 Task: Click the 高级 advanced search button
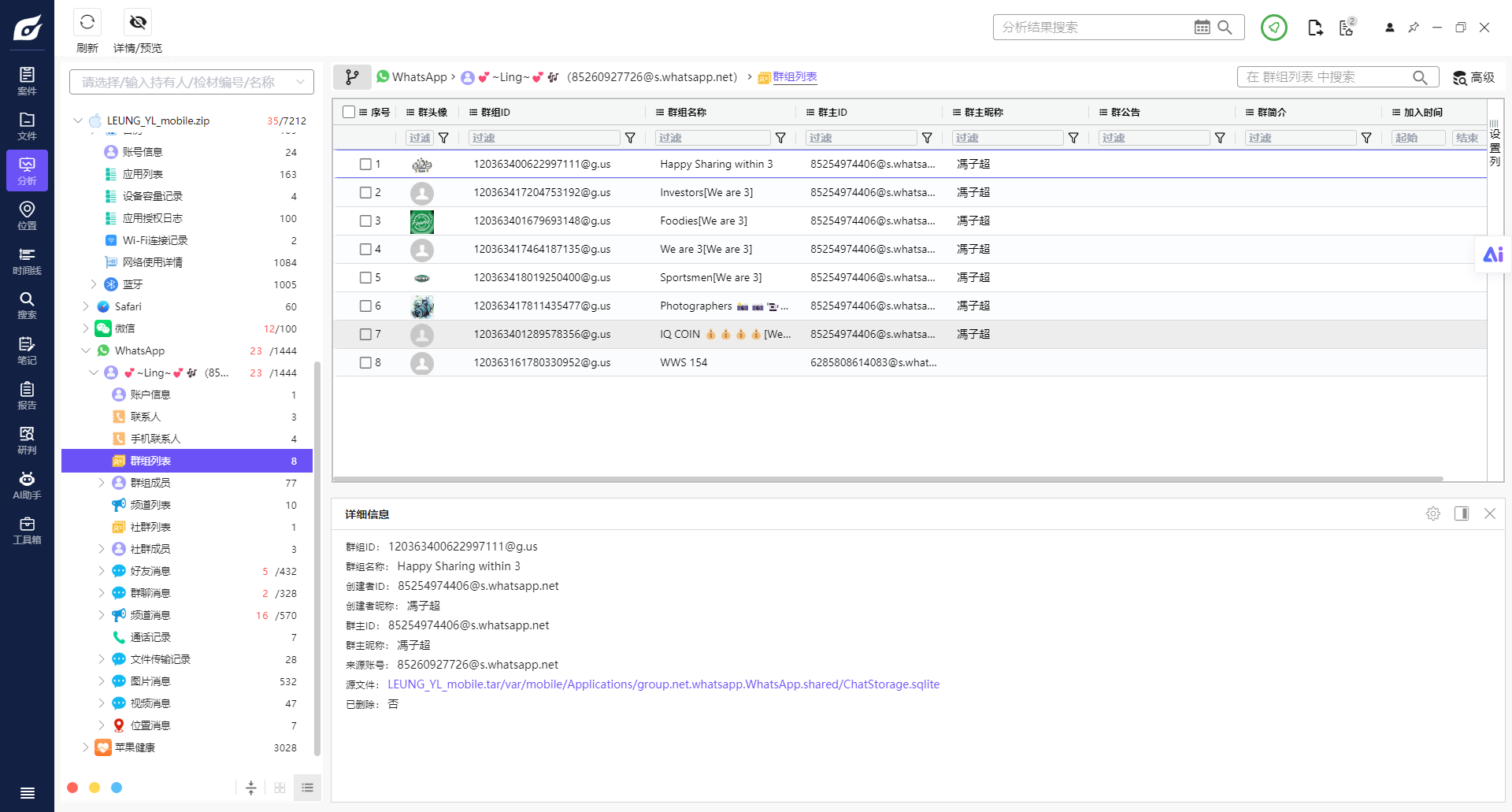coord(1473,77)
